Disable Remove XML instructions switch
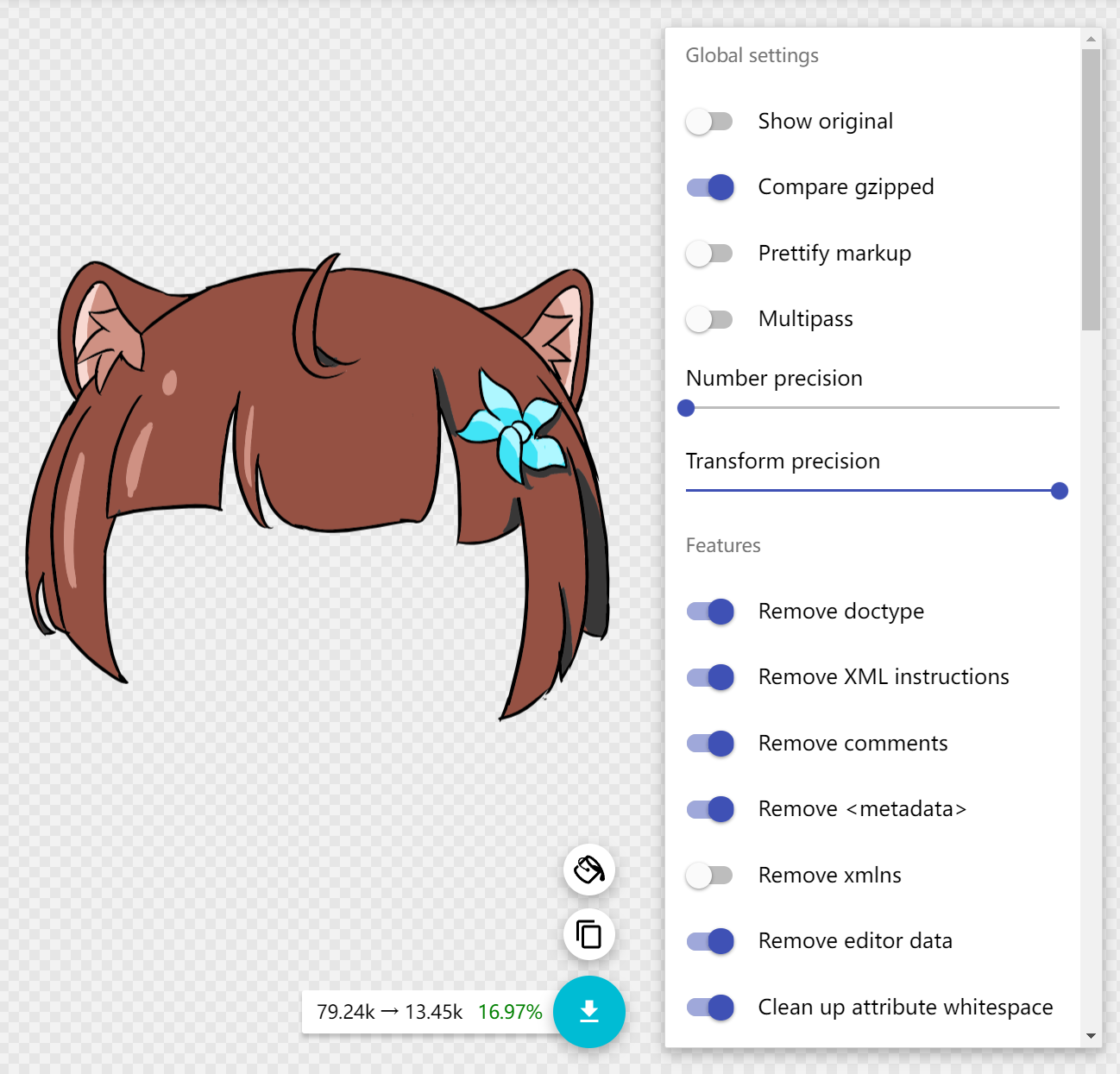This screenshot has height=1074, width=1120. (x=709, y=677)
